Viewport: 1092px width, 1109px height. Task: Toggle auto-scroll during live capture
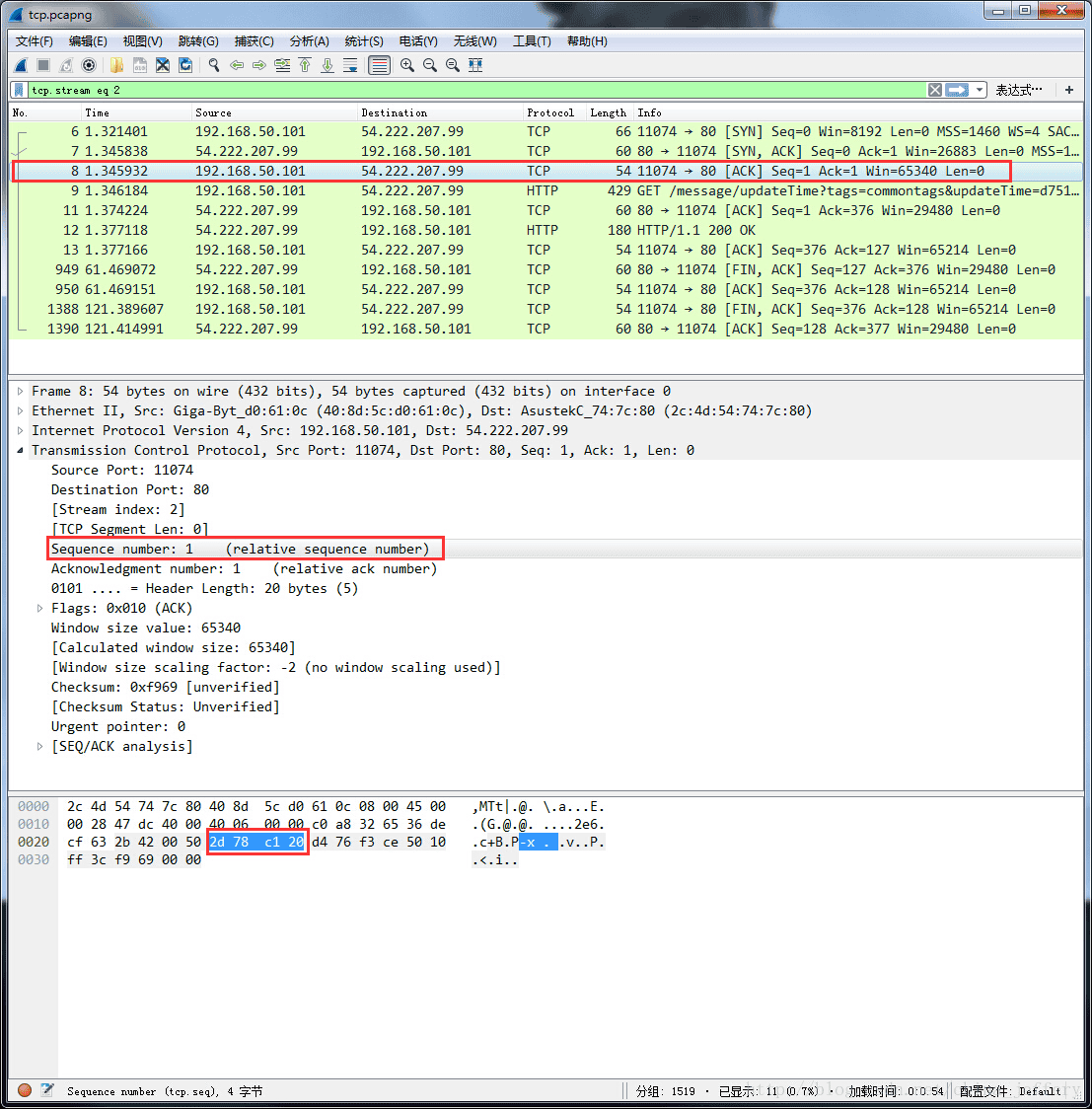[x=350, y=65]
